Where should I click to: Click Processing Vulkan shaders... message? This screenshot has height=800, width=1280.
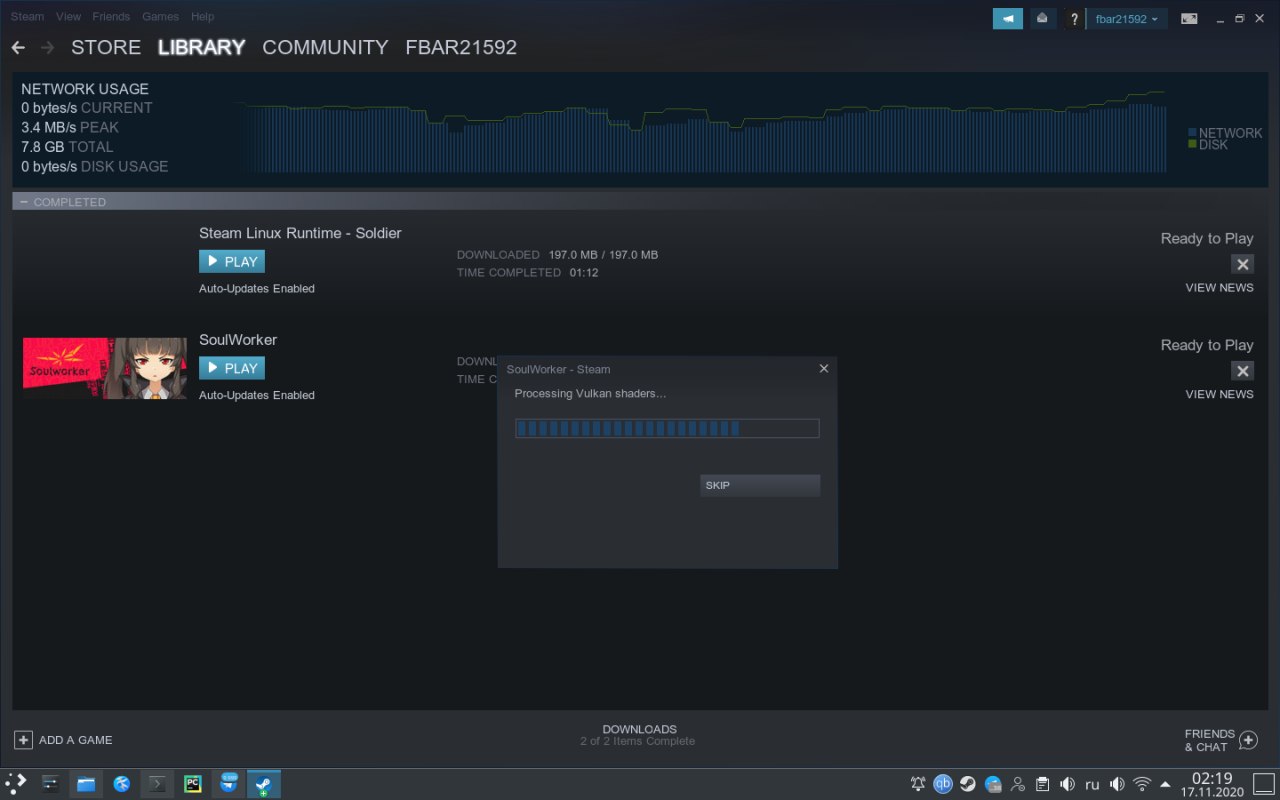tap(590, 394)
